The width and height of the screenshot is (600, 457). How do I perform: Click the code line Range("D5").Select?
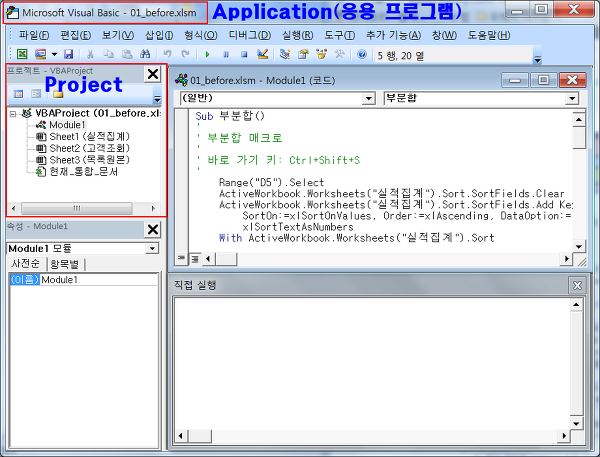click(271, 183)
